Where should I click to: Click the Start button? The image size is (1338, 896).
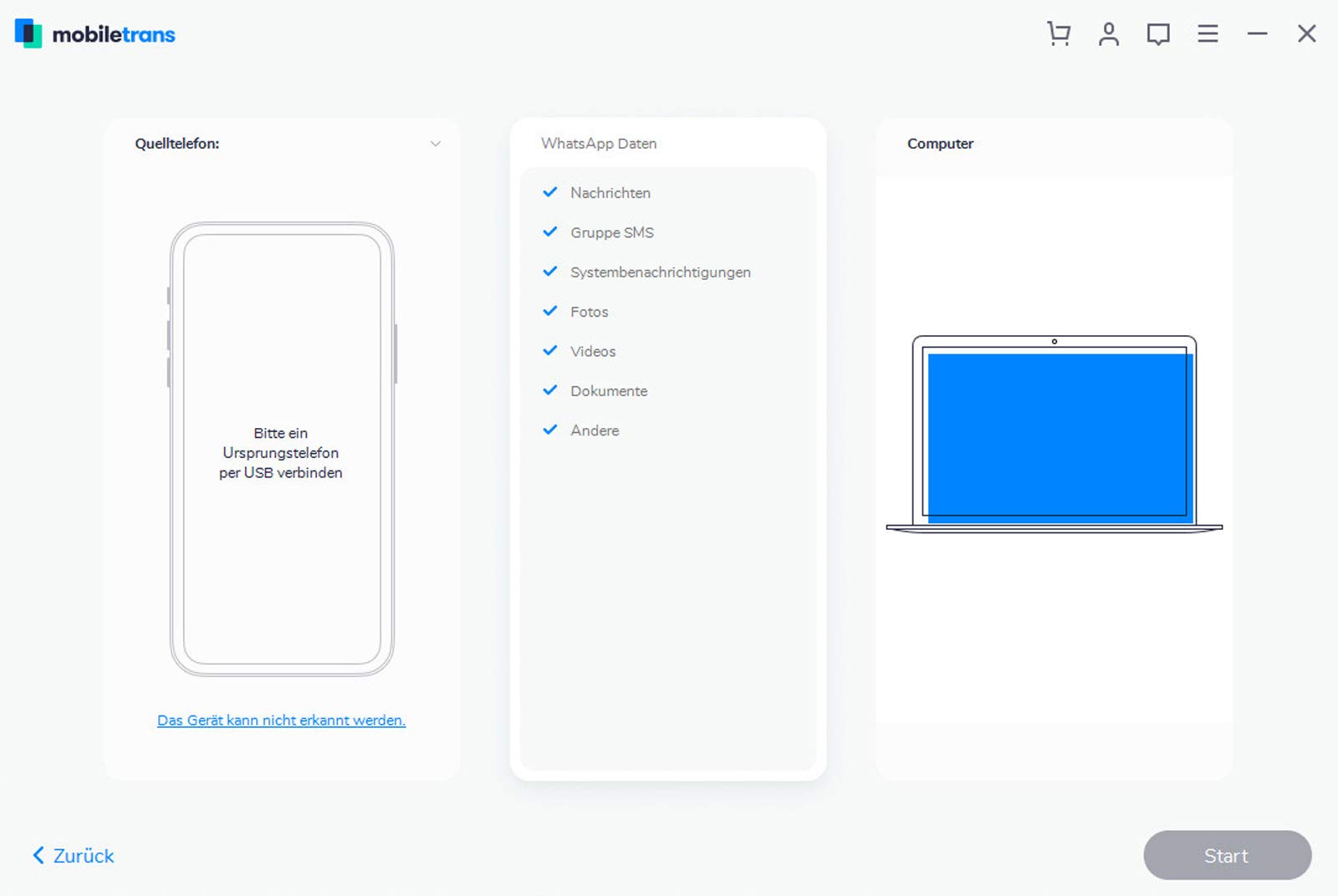pyautogui.click(x=1227, y=855)
